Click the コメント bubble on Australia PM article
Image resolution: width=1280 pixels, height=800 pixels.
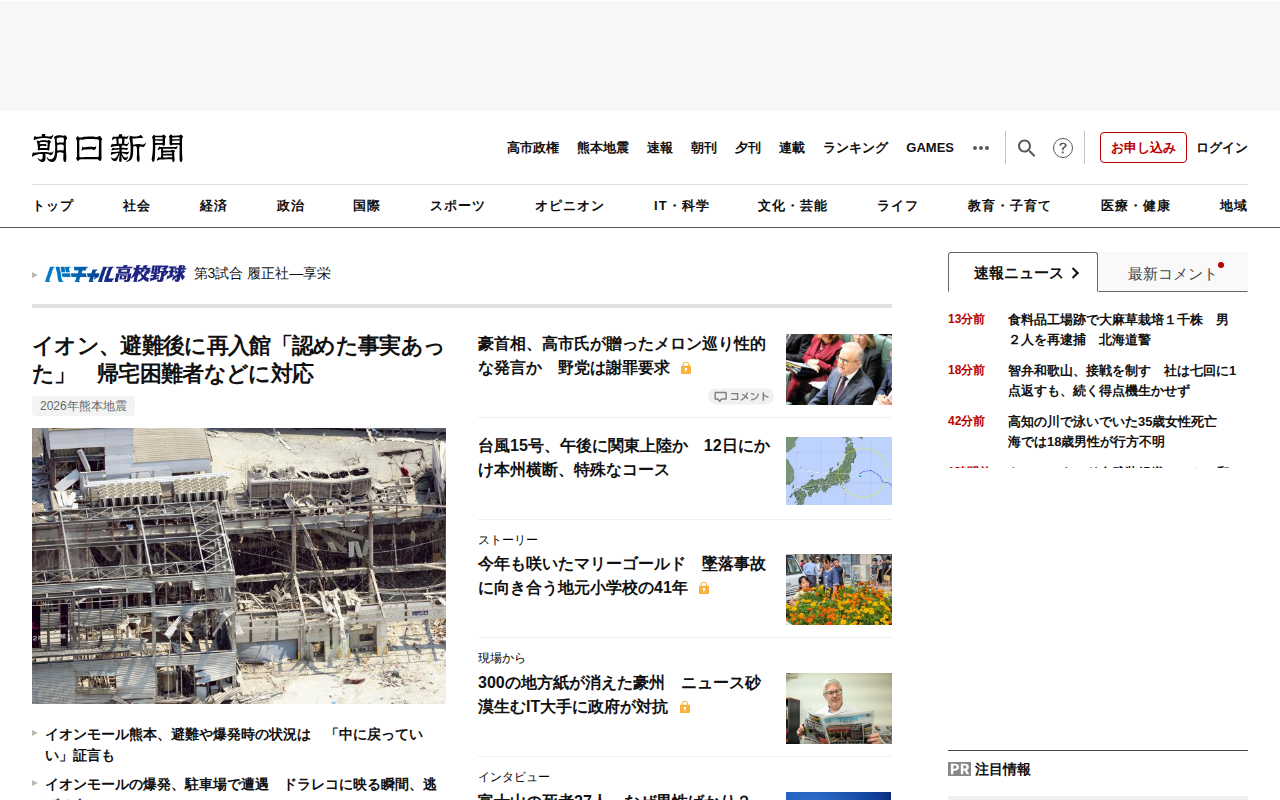pos(741,396)
